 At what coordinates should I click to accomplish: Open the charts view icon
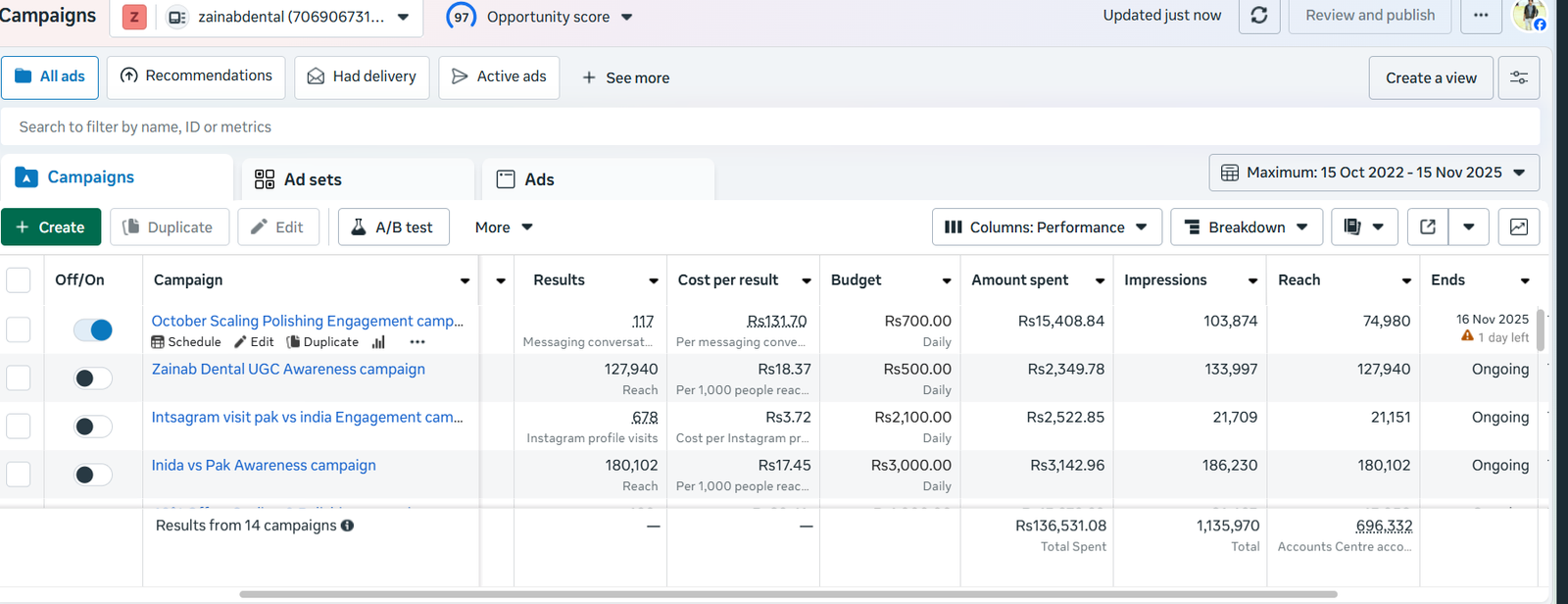(1518, 227)
